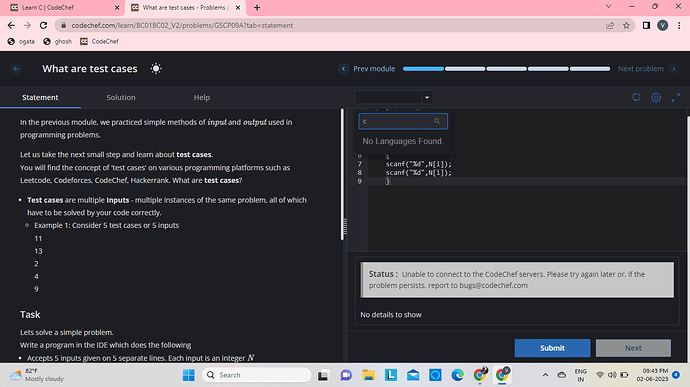This screenshot has height=387, width=690.
Task: Click the pane splitter handle between panels
Action: tap(345, 226)
